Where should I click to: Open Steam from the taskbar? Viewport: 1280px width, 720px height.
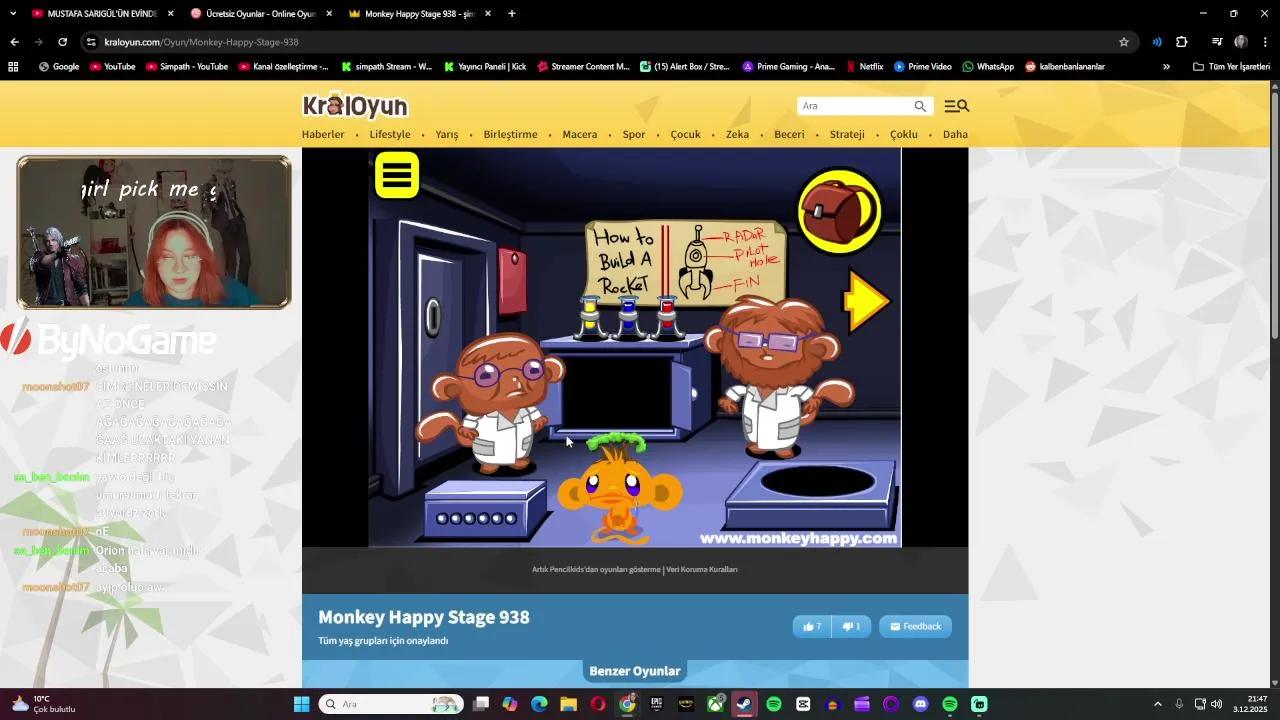click(x=744, y=704)
